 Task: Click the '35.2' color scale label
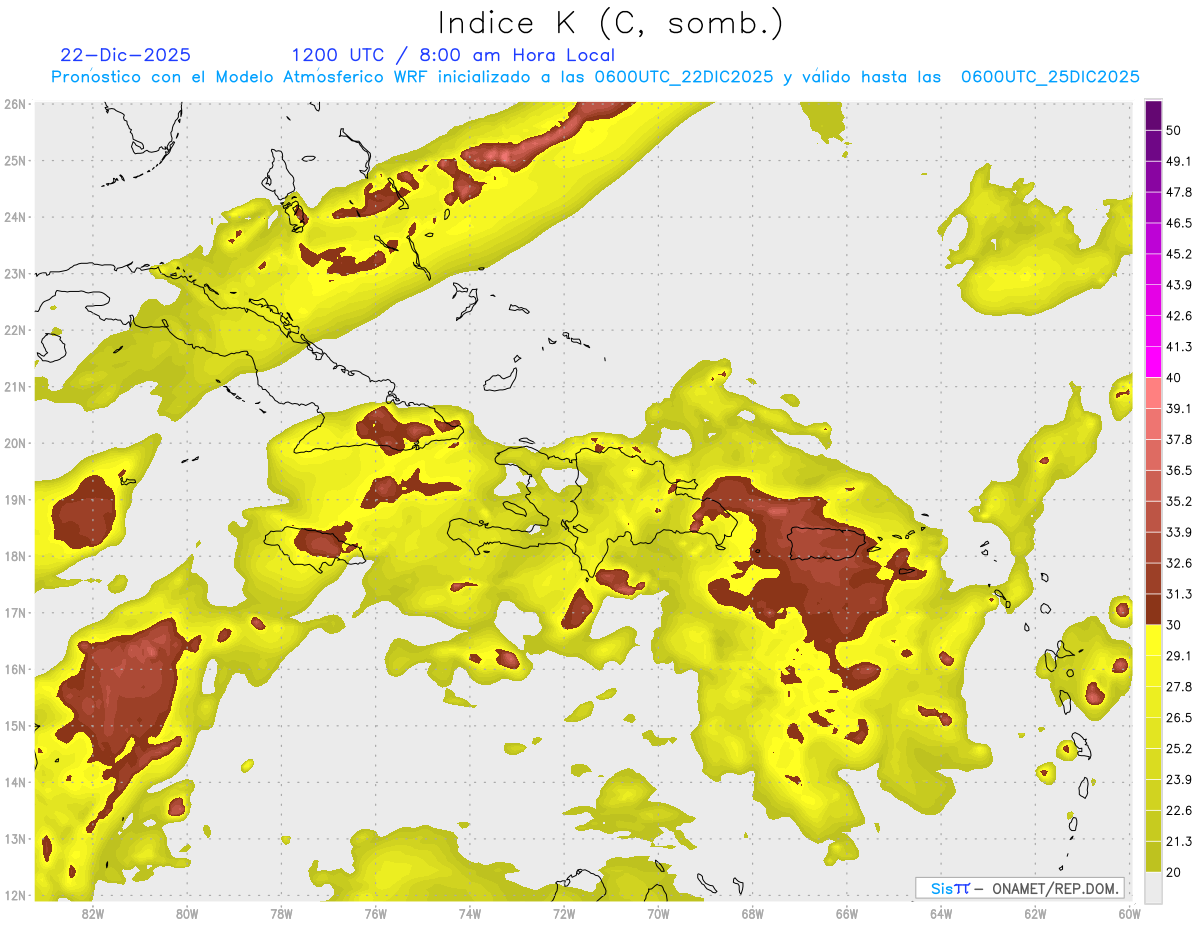point(1179,501)
